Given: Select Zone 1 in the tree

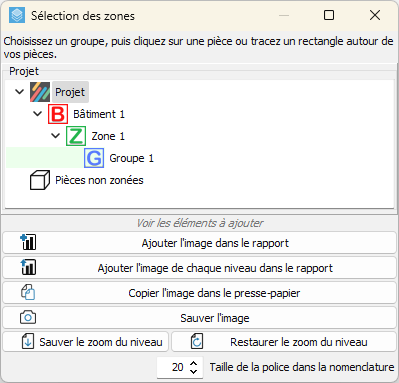Looking at the screenshot, I should 108,136.
